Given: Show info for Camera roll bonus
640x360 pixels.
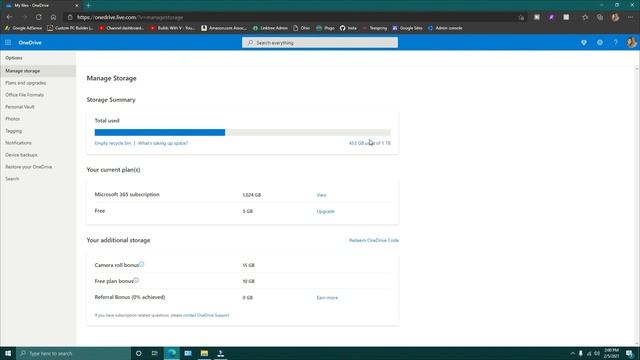Looking at the screenshot, I should [x=141, y=264].
